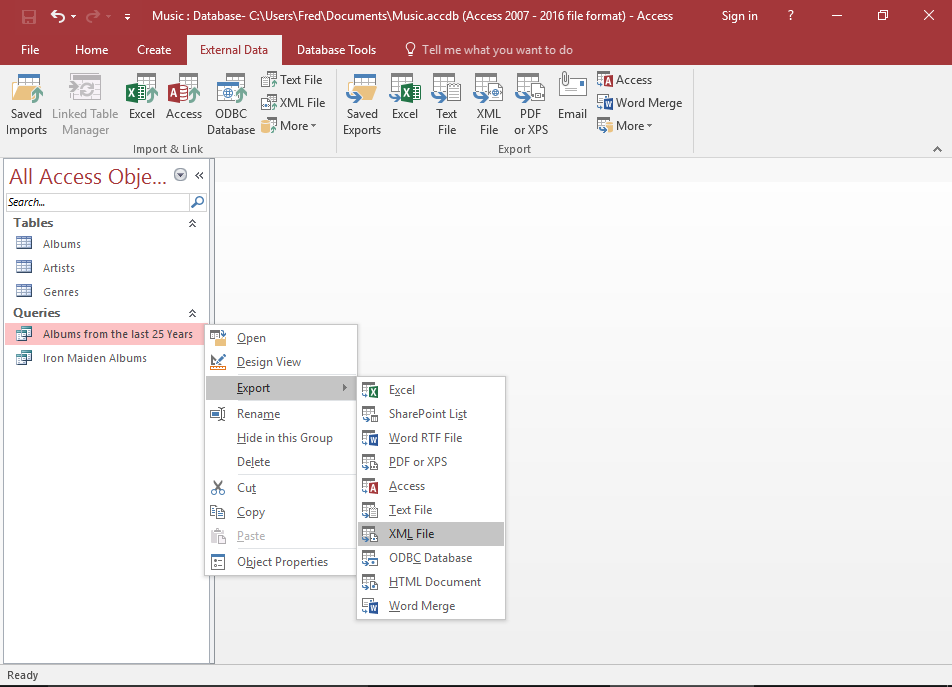The height and width of the screenshot is (687, 952).
Task: Open the Help question mark
Action: [790, 16]
